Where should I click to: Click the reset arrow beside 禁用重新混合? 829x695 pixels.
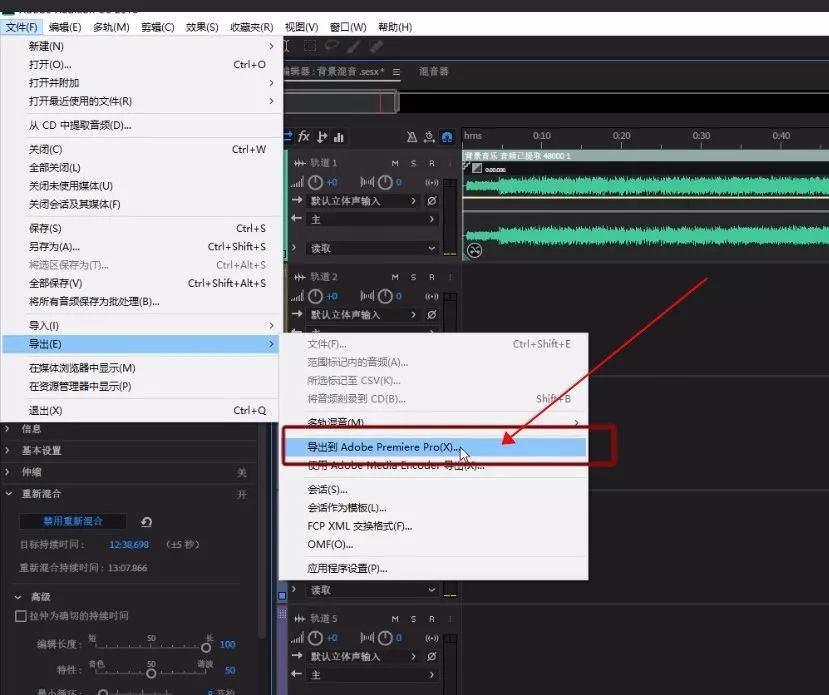click(x=147, y=522)
